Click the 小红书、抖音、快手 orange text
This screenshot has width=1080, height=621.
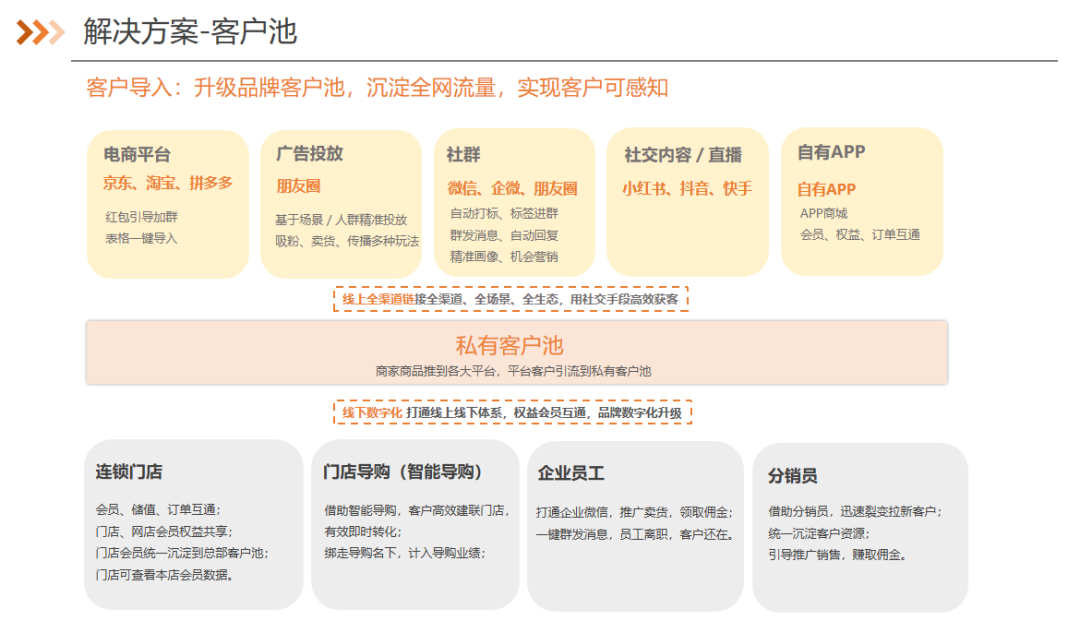686,188
